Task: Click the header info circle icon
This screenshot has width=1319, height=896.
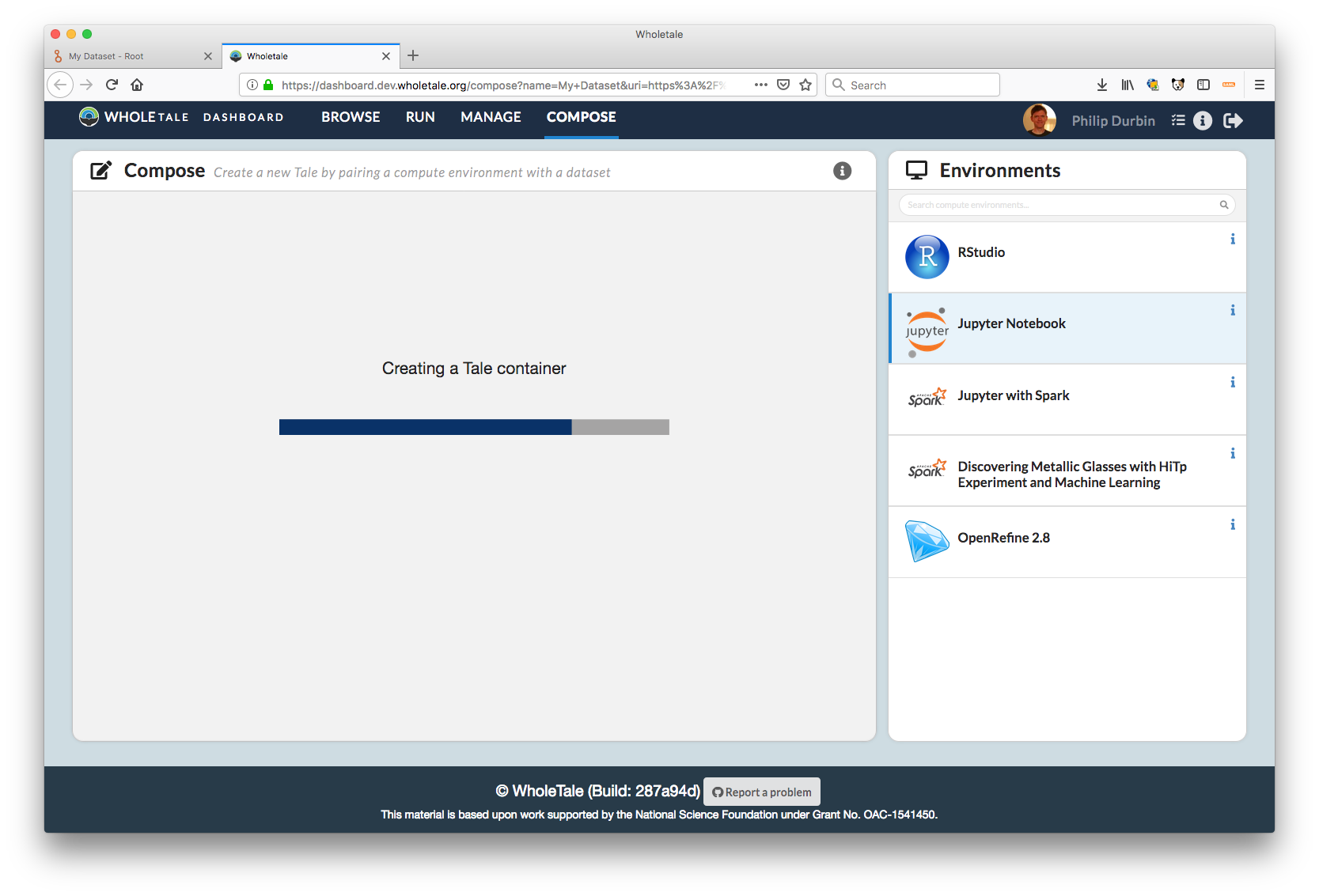Action: point(1202,120)
